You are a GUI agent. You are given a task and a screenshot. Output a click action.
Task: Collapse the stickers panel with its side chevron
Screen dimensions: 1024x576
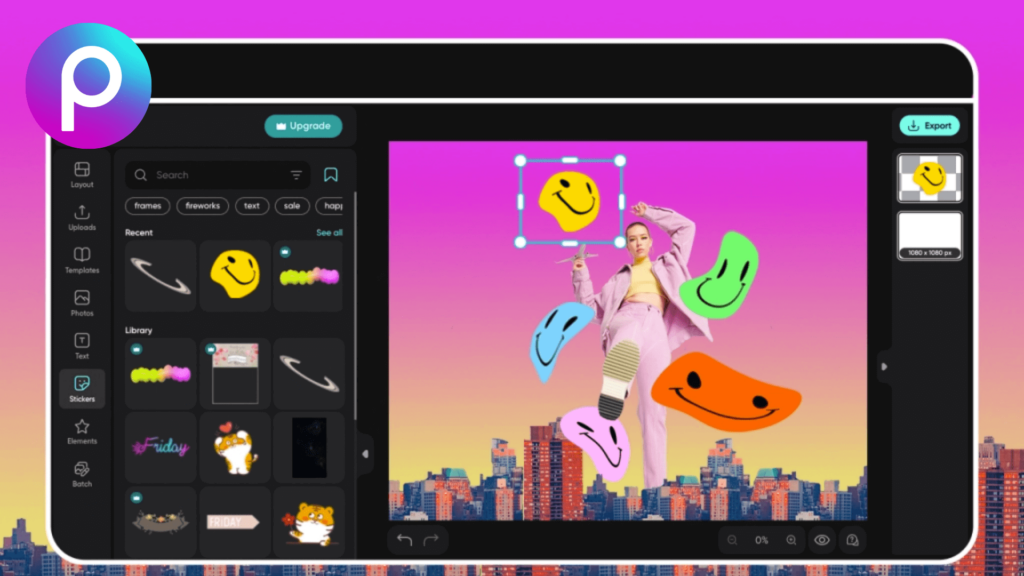click(366, 453)
